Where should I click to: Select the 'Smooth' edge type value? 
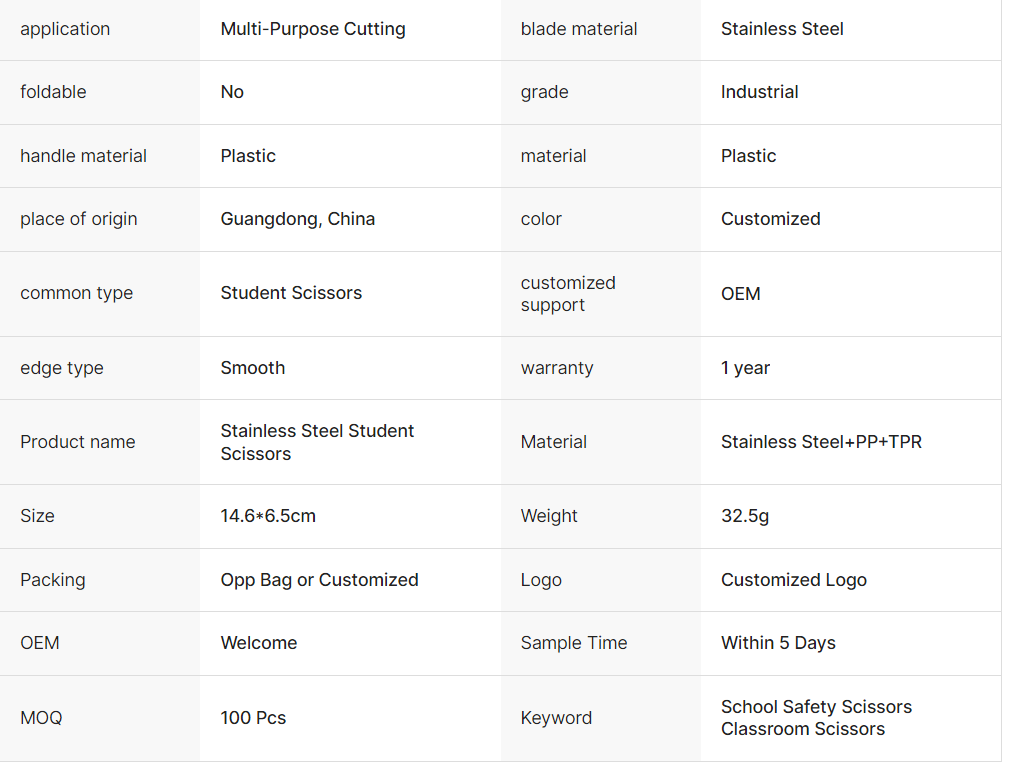click(253, 368)
